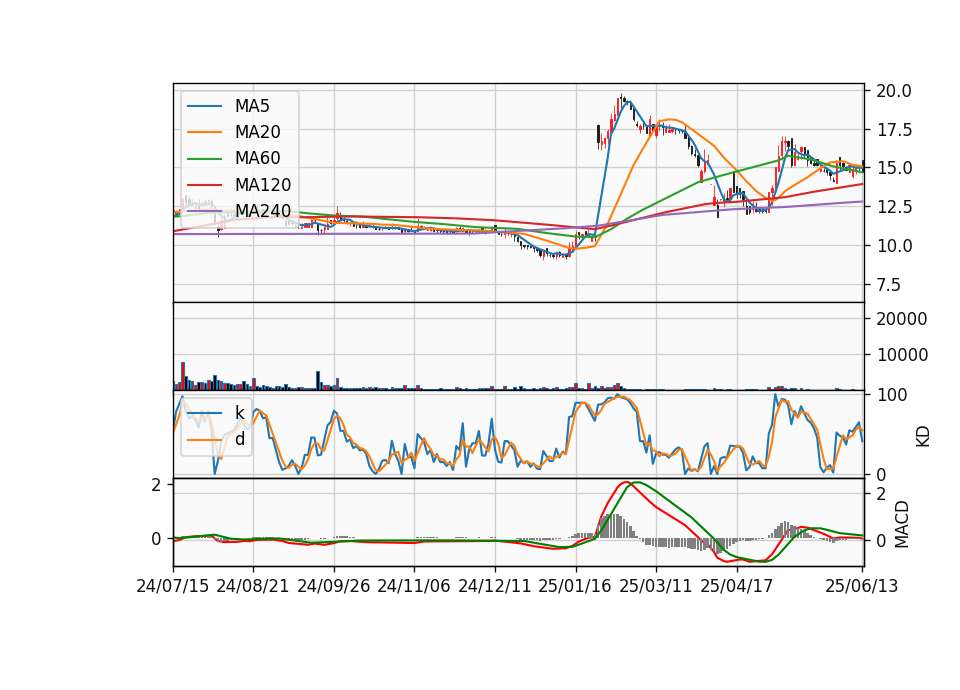
Task: Click the 100 tick on KD axis
Action: point(891,396)
